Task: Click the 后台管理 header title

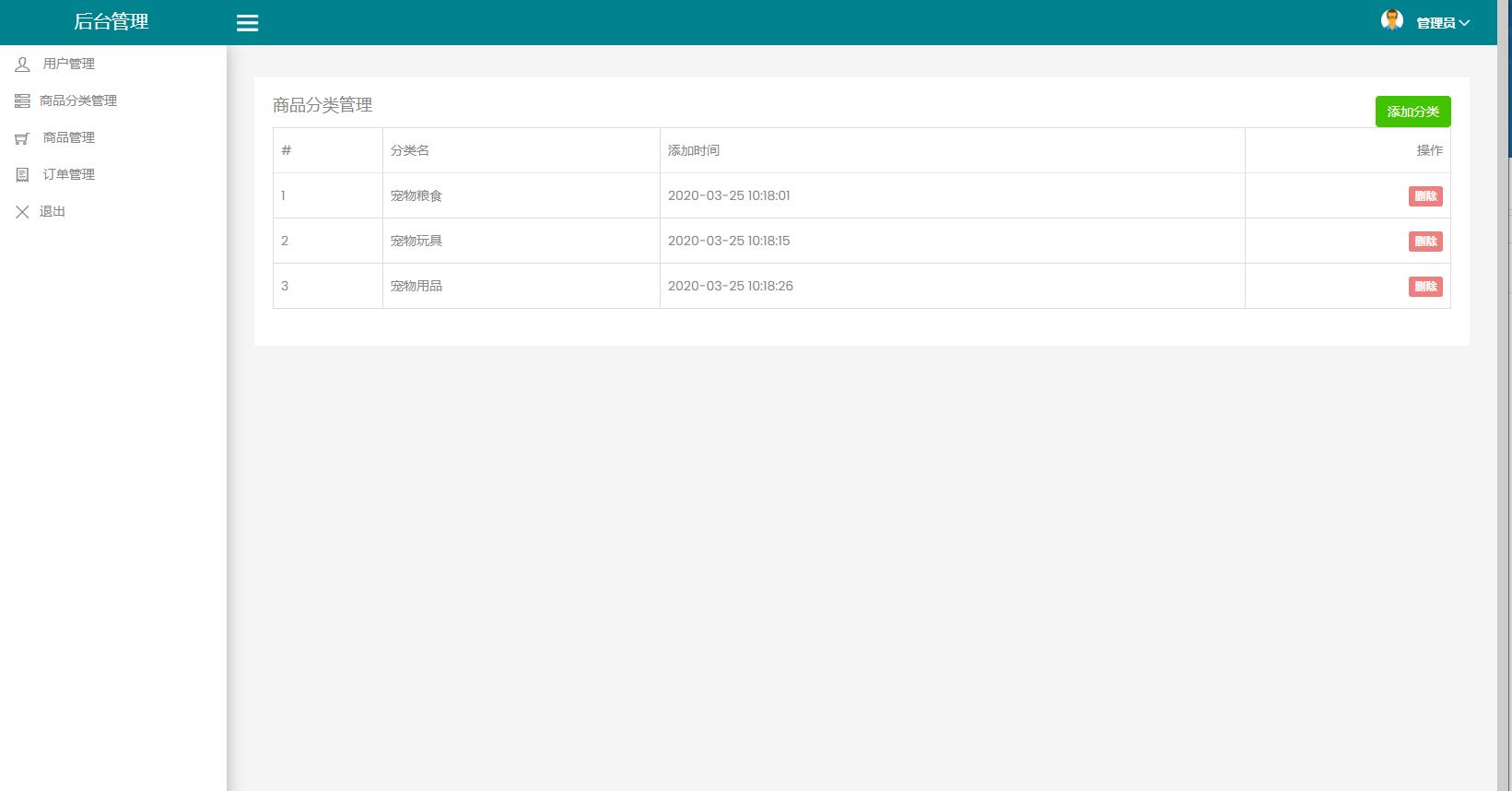Action: [111, 22]
